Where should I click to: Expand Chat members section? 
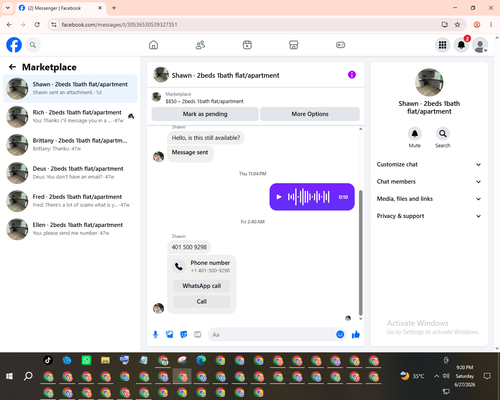pos(429,182)
